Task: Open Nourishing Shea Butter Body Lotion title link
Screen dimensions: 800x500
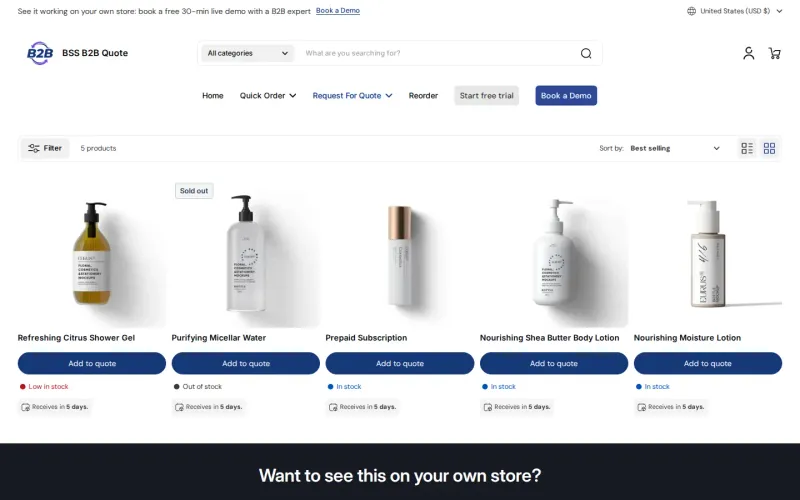Action: [549, 338]
